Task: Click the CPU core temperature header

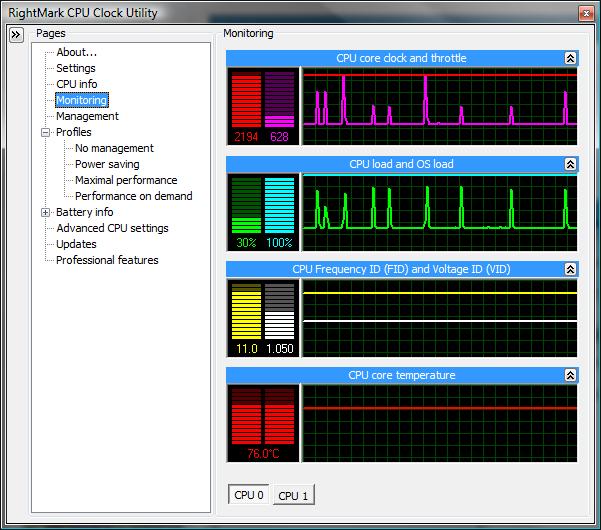Action: pos(402,375)
